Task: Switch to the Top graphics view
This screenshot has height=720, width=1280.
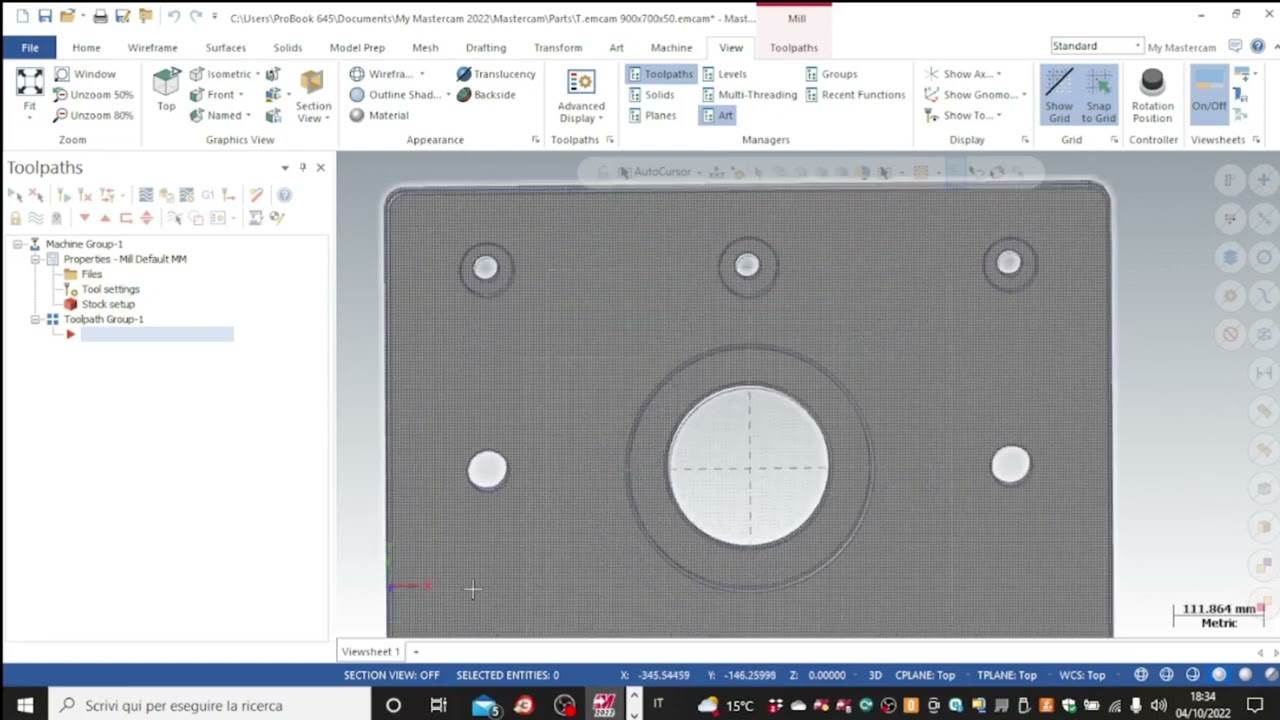Action: coord(166,90)
